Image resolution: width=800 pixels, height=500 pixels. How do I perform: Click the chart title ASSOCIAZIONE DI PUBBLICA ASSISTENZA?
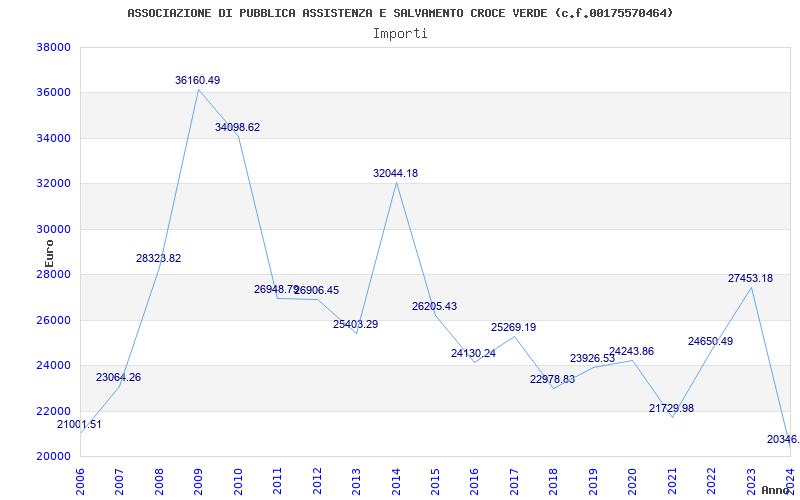coord(400,13)
